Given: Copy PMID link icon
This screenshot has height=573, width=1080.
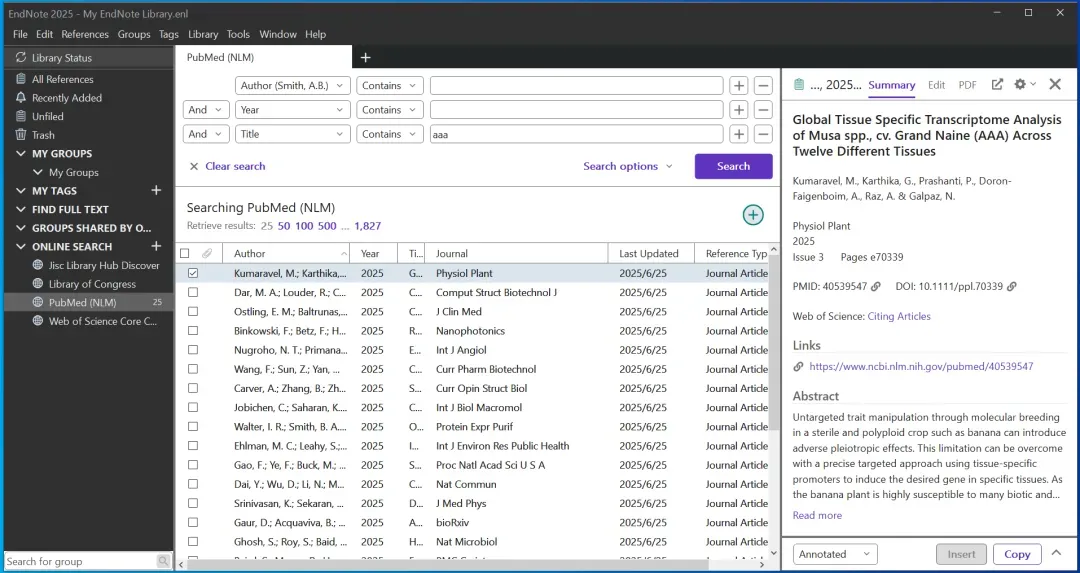Looking at the screenshot, I should click(875, 286).
